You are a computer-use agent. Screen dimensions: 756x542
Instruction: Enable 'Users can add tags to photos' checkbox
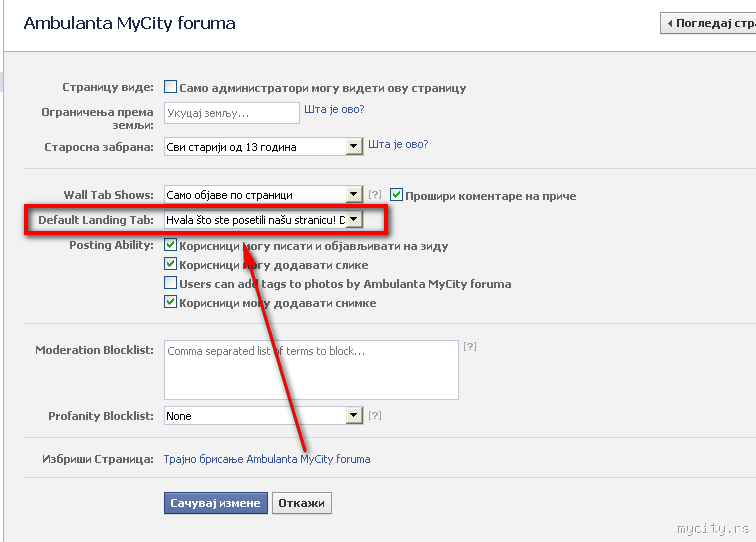coord(171,284)
